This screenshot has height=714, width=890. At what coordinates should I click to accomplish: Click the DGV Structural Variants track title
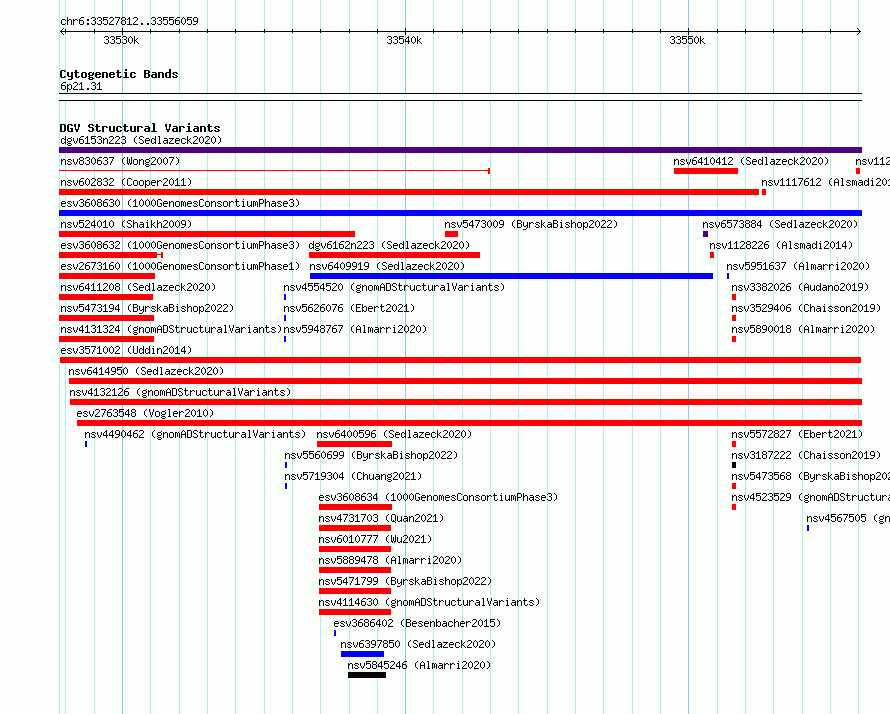point(140,128)
